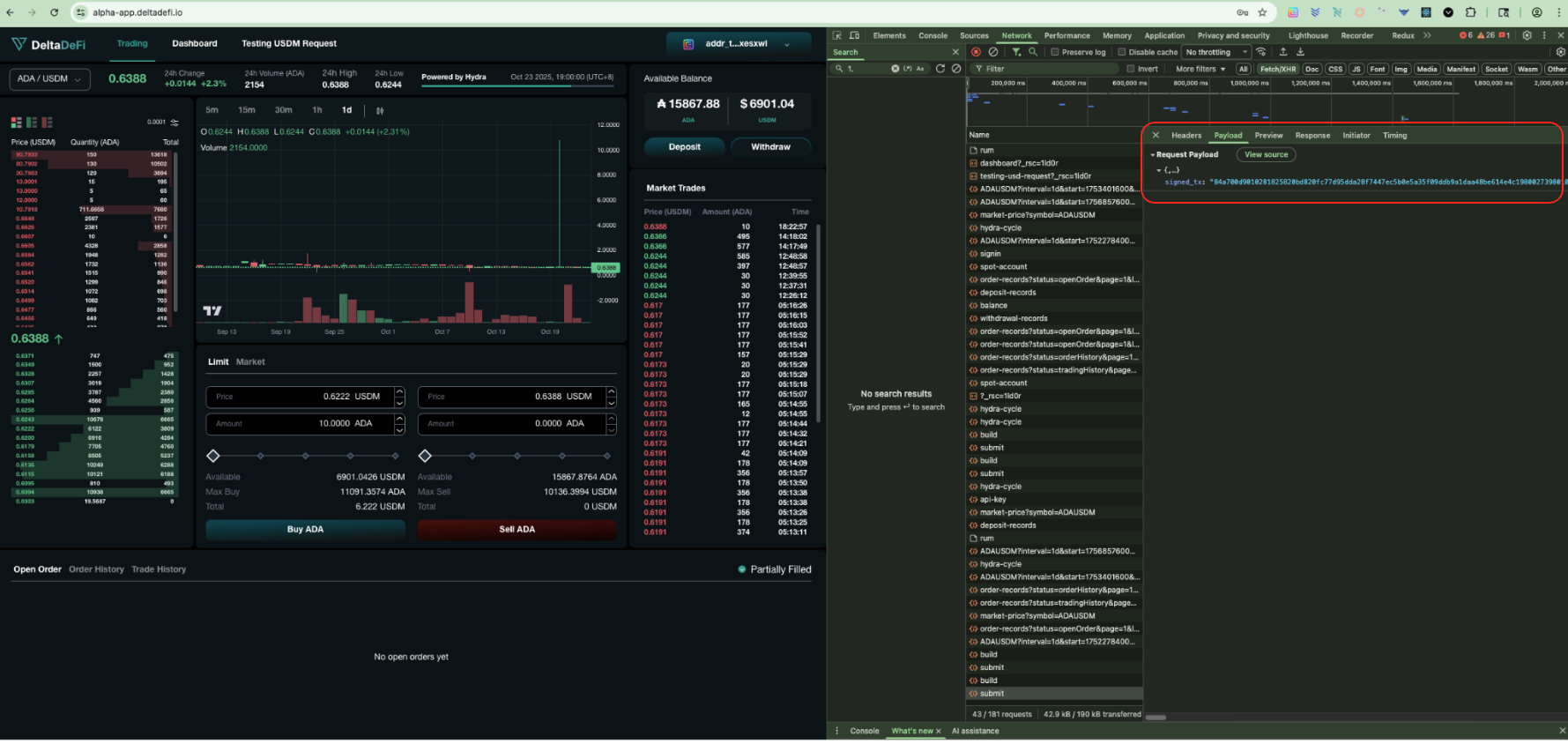Show only sell orders in order book
This screenshot has height=744, width=1568.
point(47,123)
